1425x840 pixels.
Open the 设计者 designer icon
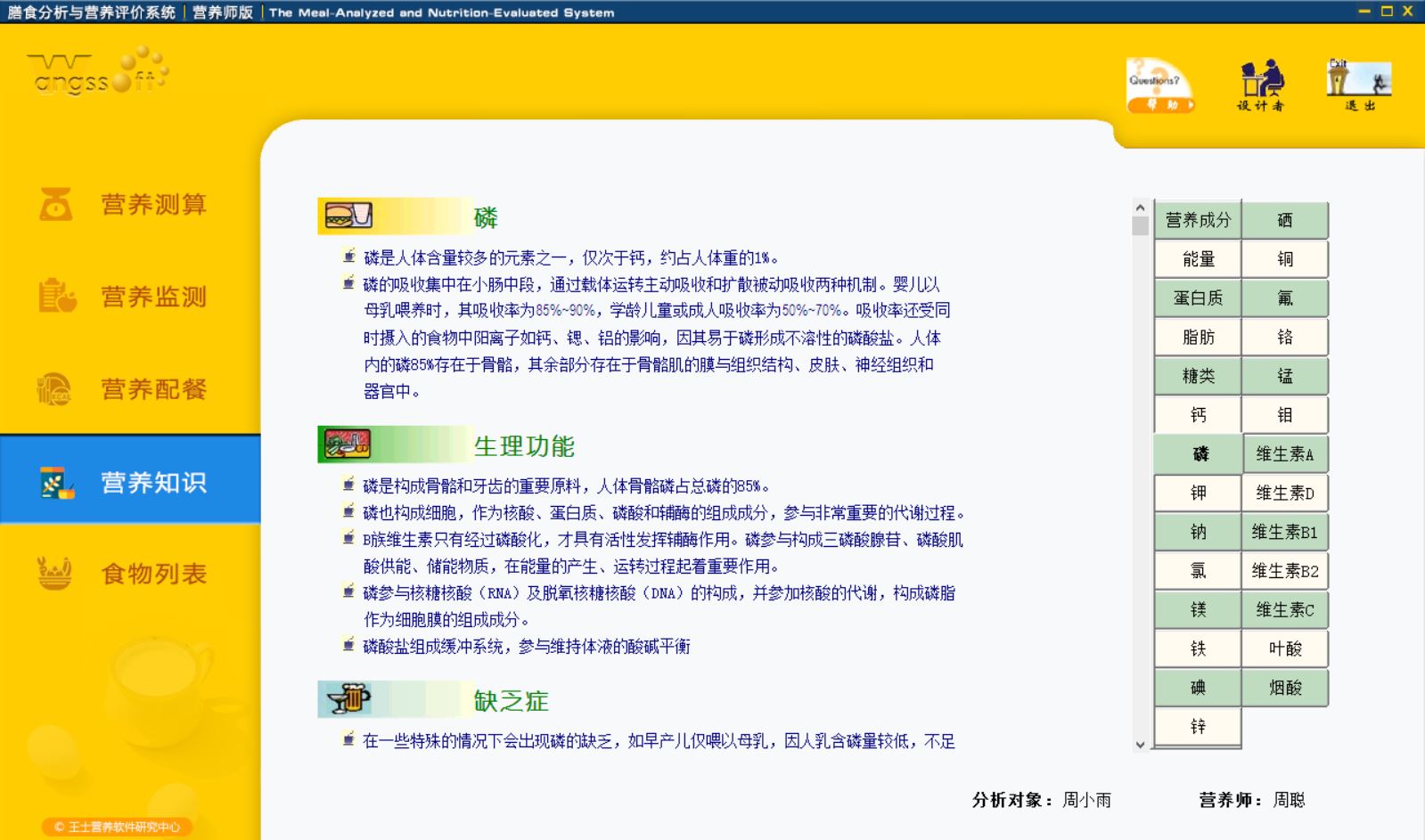pos(1261,86)
